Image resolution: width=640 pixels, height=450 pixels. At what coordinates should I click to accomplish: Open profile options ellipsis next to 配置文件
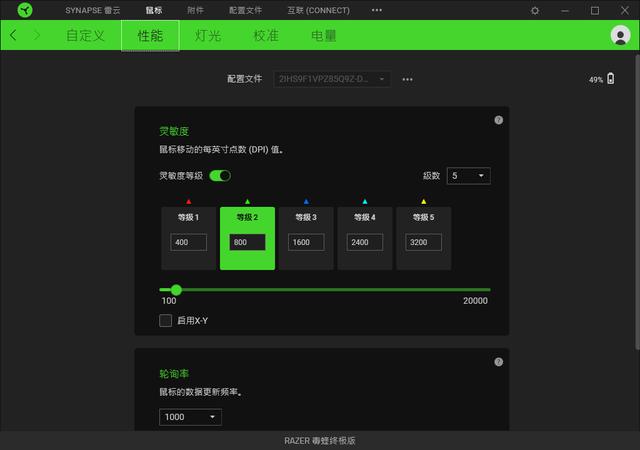[407, 79]
